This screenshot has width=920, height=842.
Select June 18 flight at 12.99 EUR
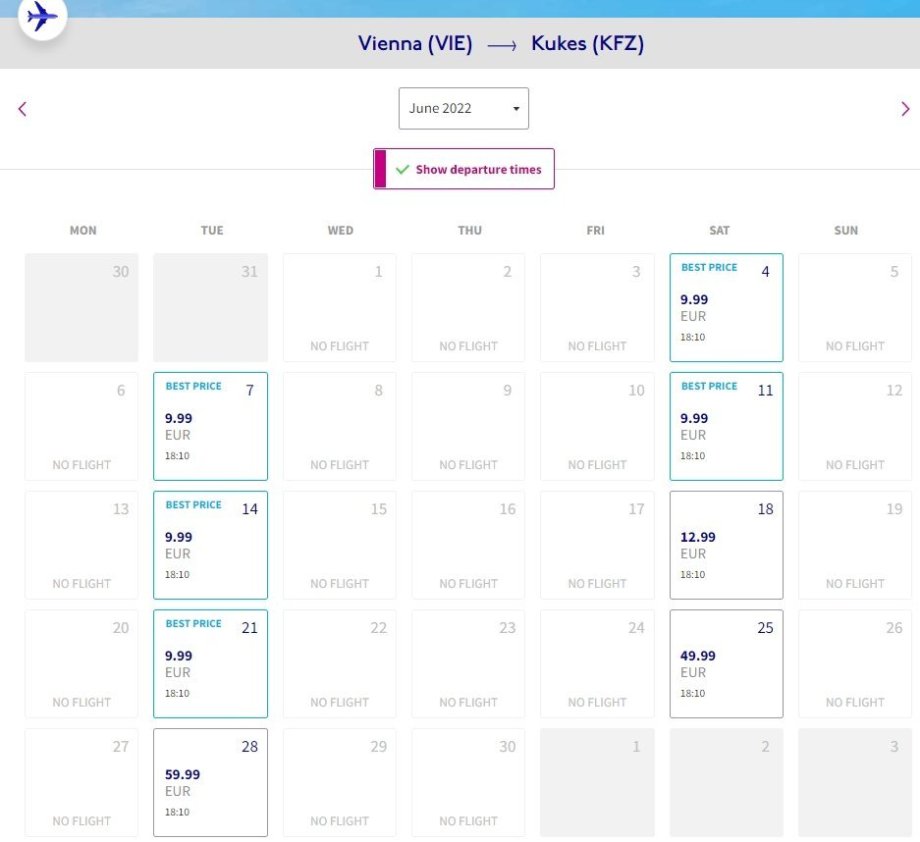pos(726,545)
